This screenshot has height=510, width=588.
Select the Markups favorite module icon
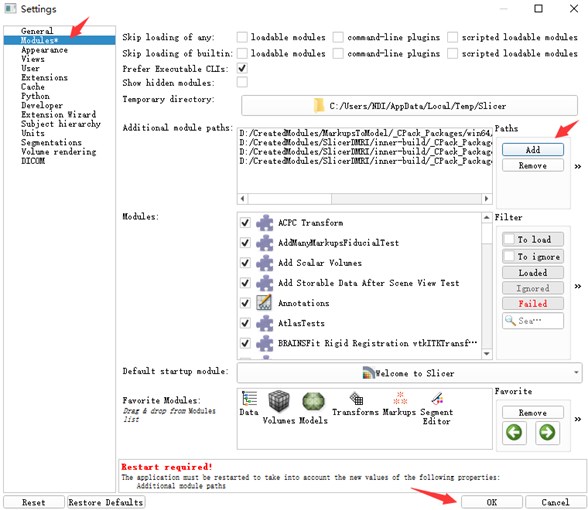pos(400,398)
